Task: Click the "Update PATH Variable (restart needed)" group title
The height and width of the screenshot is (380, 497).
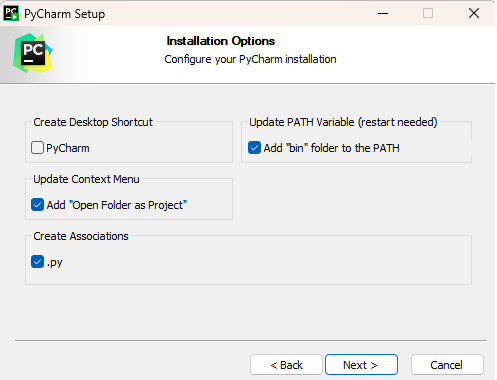Action: (343, 122)
